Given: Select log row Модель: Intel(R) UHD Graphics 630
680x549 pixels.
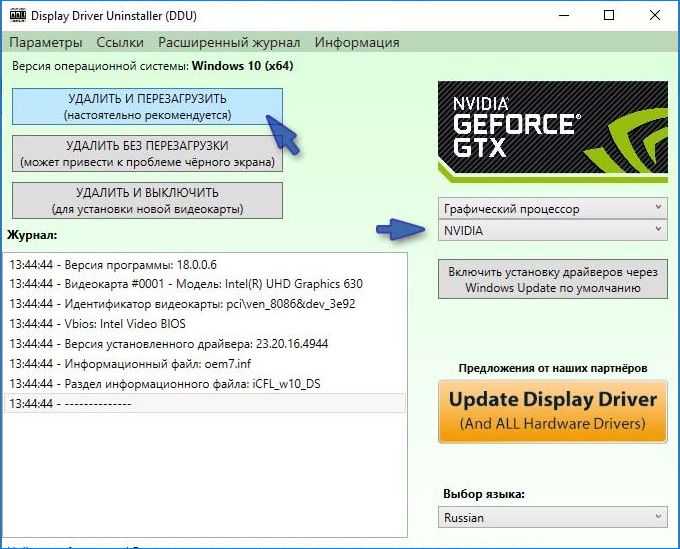Looking at the screenshot, I should 205,284.
